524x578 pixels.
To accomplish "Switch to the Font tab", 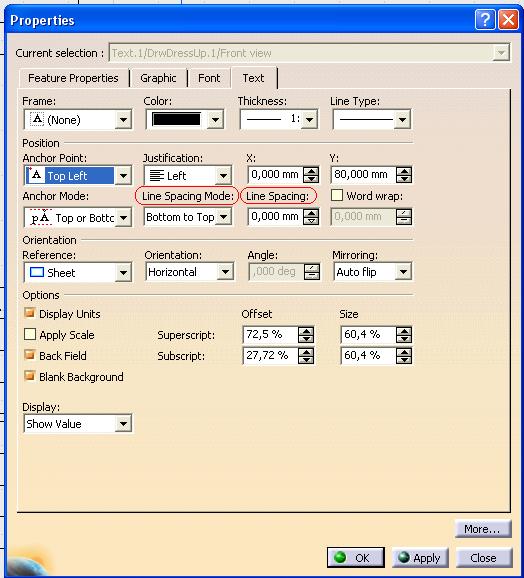I will pyautogui.click(x=209, y=78).
